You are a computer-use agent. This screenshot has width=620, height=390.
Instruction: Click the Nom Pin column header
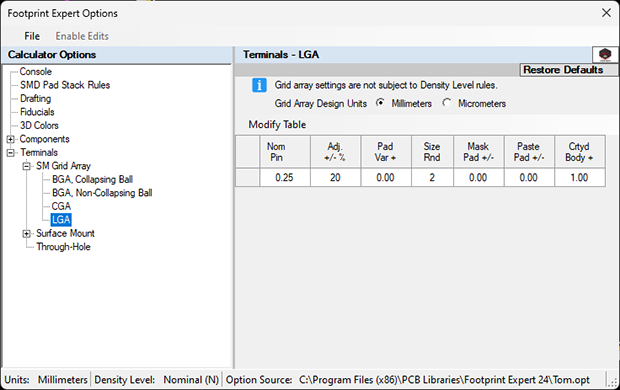[x=285, y=152]
